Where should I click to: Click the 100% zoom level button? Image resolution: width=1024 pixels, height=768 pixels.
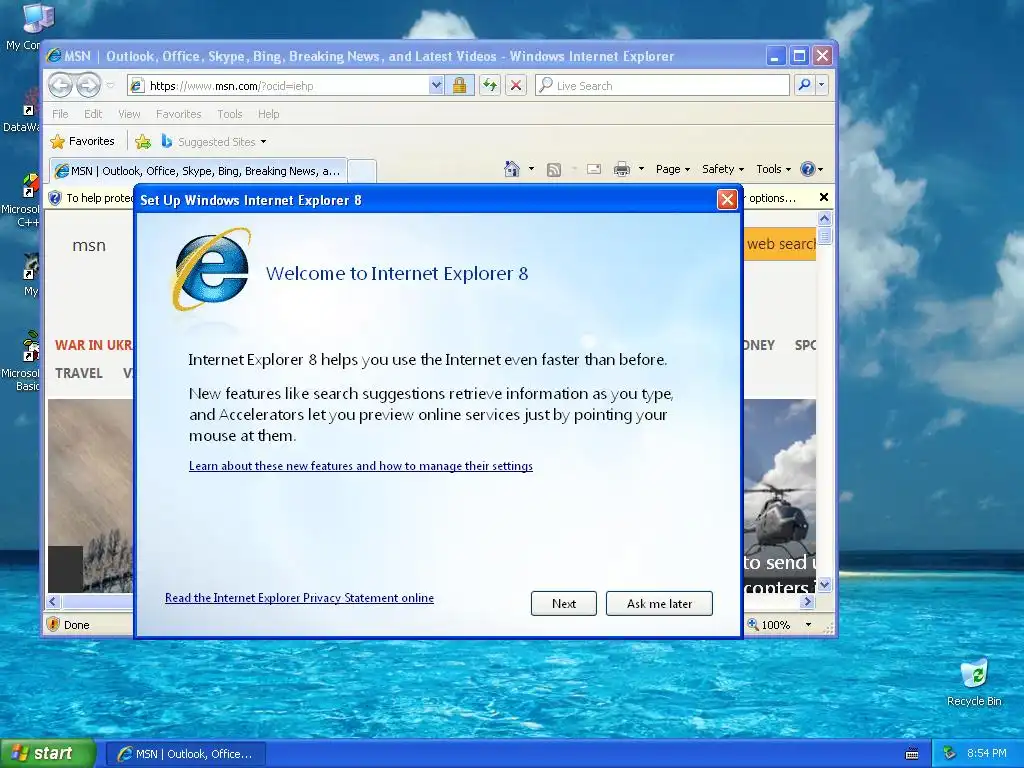(769, 625)
